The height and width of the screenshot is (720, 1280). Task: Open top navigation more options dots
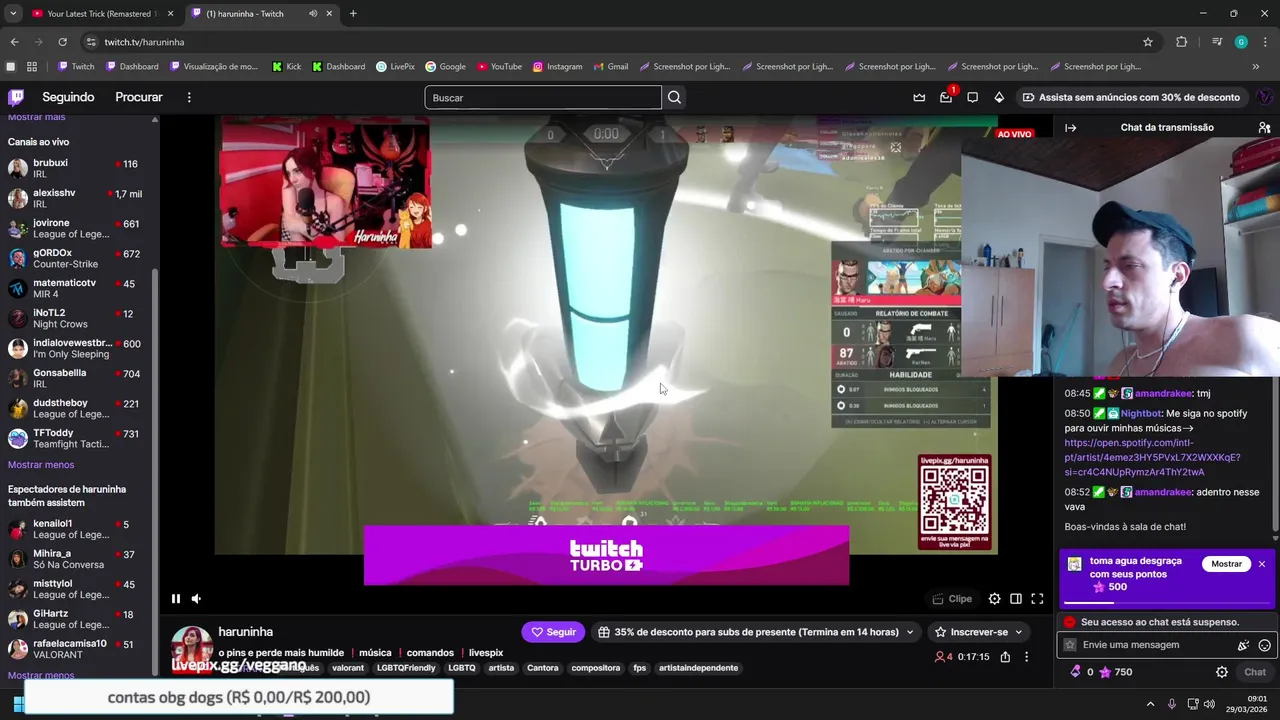[189, 97]
